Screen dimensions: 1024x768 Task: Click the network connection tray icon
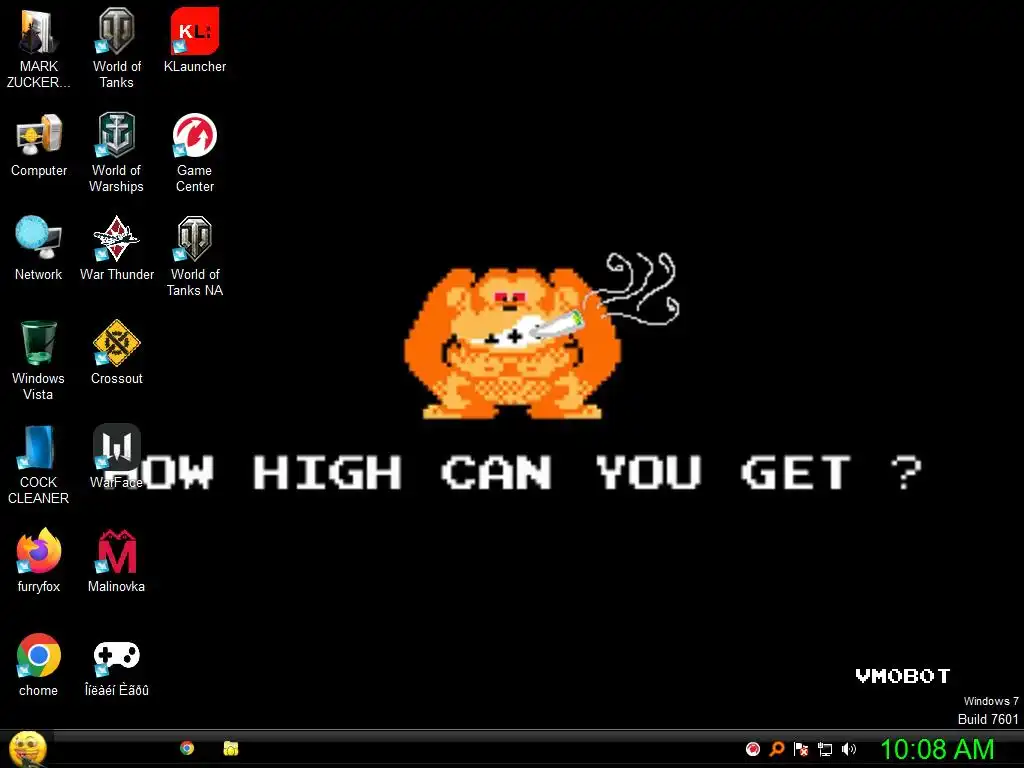(x=825, y=749)
